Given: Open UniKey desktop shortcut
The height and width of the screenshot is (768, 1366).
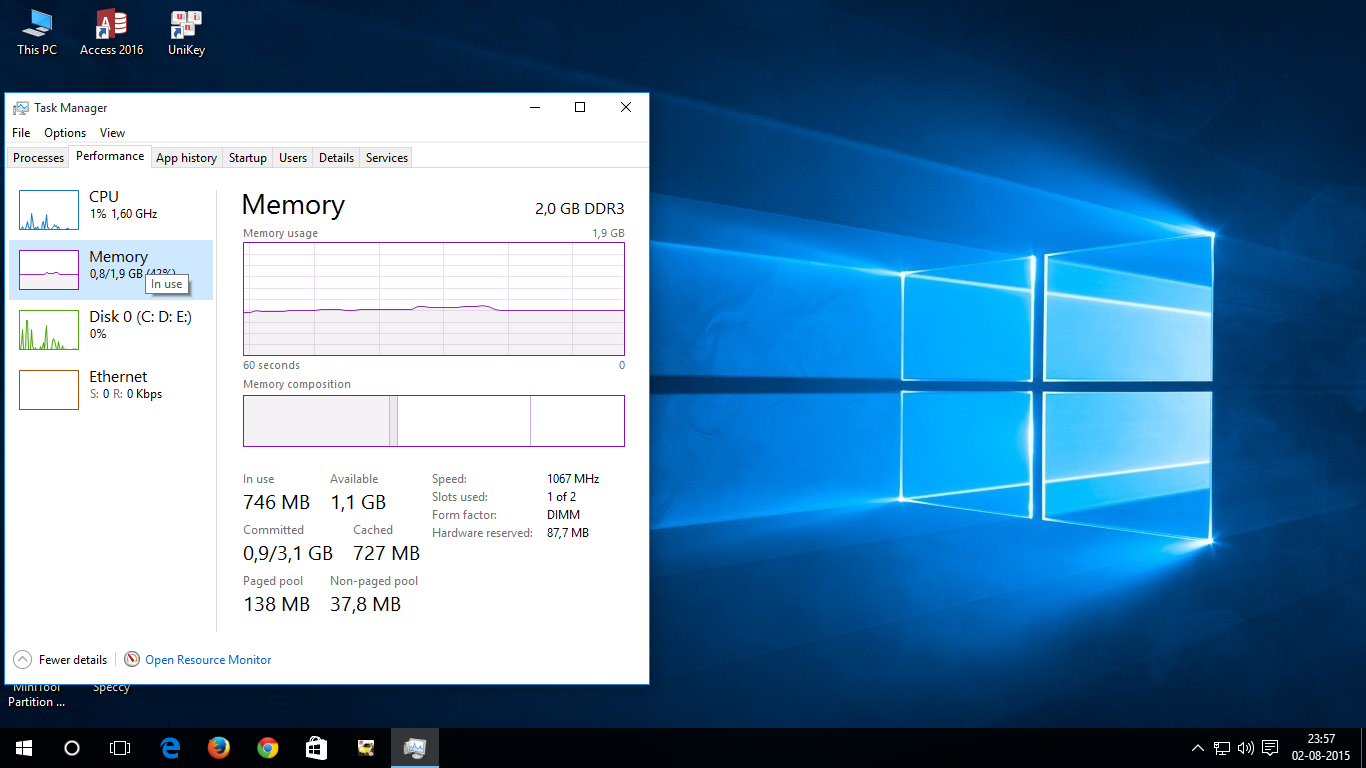Looking at the screenshot, I should pyautogui.click(x=186, y=32).
